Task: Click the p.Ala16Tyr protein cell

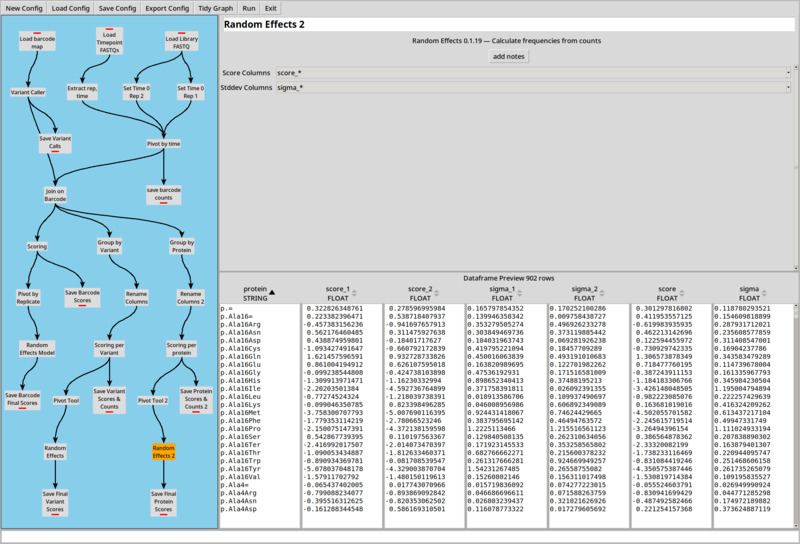Action: pyautogui.click(x=241, y=468)
